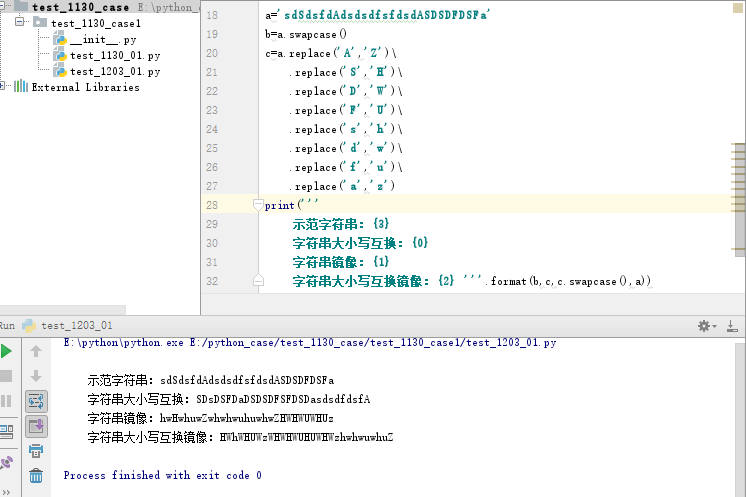Click the print output icon
Image resolution: width=746 pixels, height=497 pixels.
click(36, 453)
